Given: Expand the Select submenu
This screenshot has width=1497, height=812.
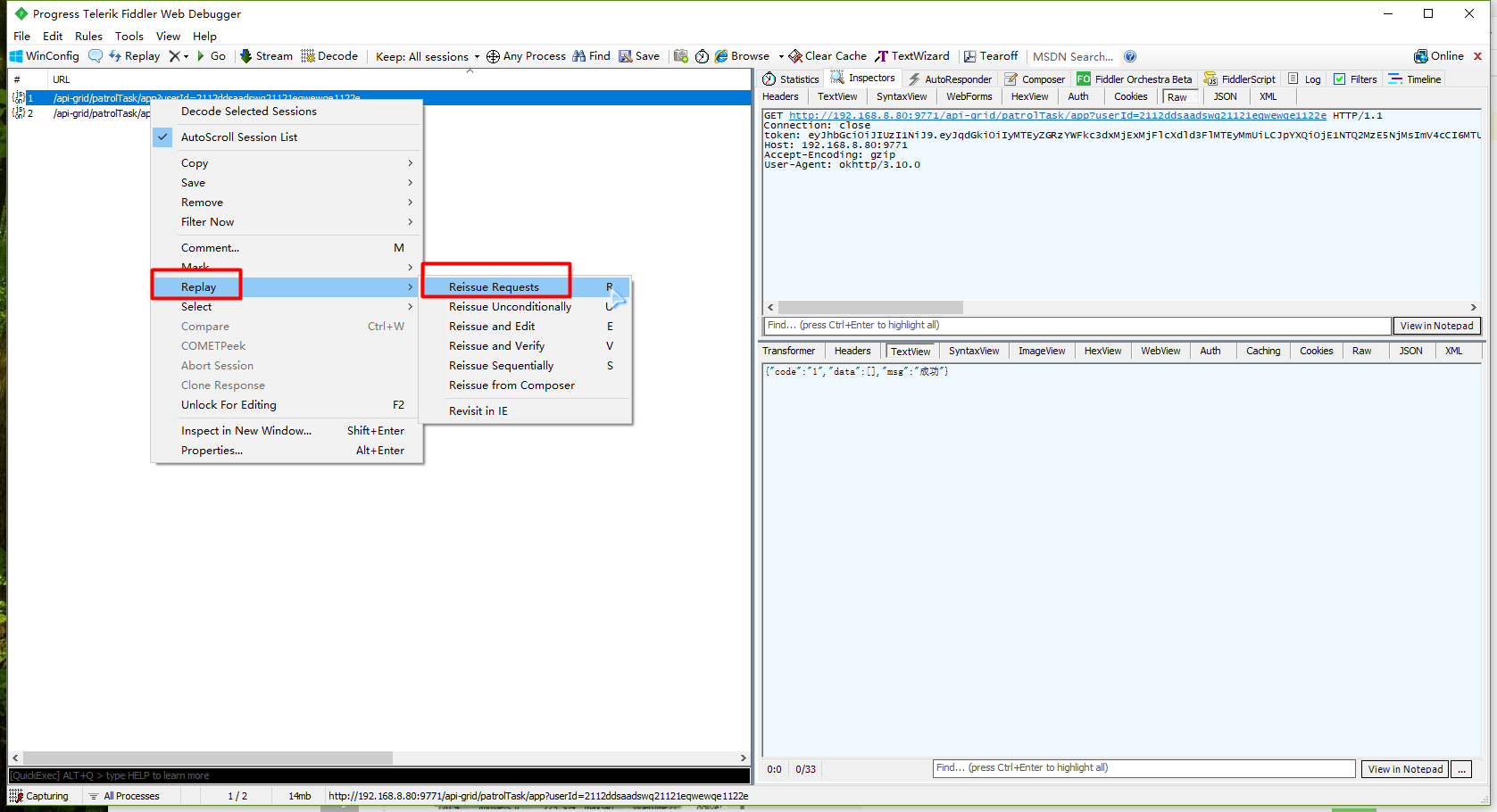Looking at the screenshot, I should 287,306.
